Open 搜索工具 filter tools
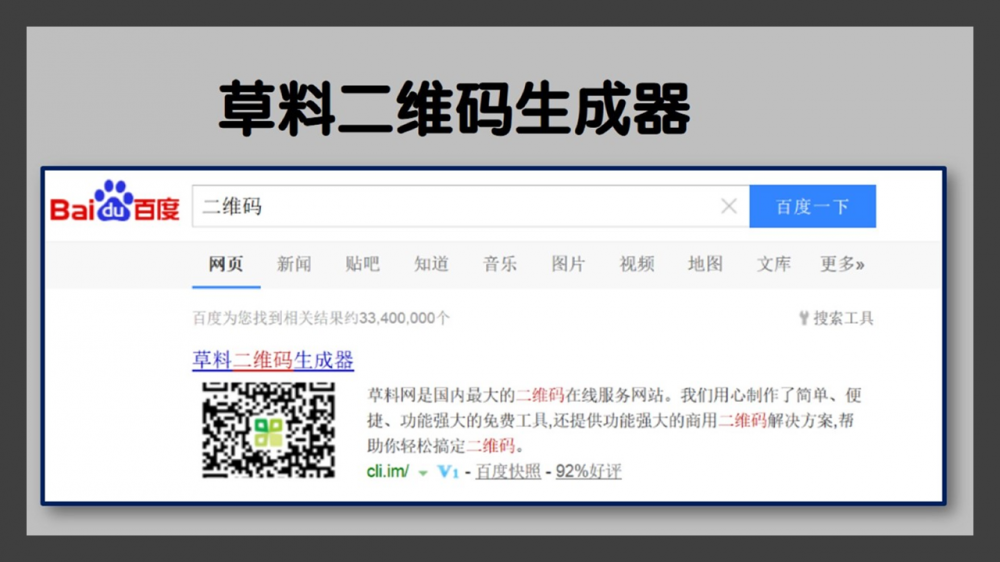Viewport: 1000px width, 562px height. [x=836, y=318]
